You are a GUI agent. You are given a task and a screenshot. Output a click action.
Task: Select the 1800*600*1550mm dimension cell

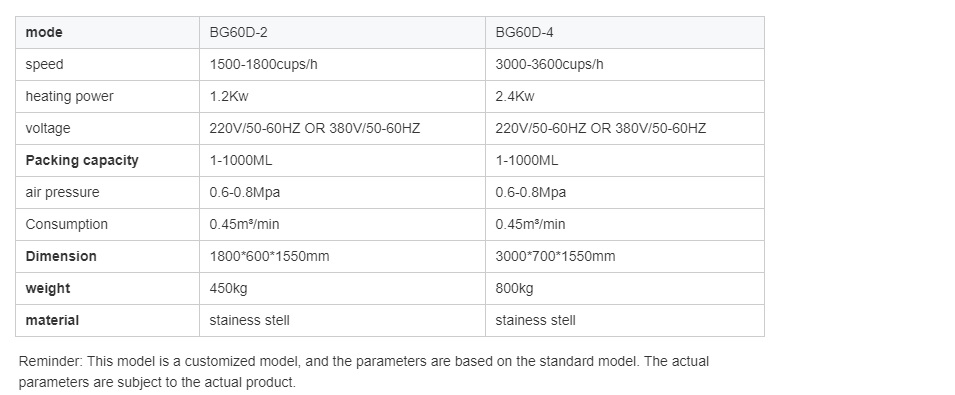point(342,256)
